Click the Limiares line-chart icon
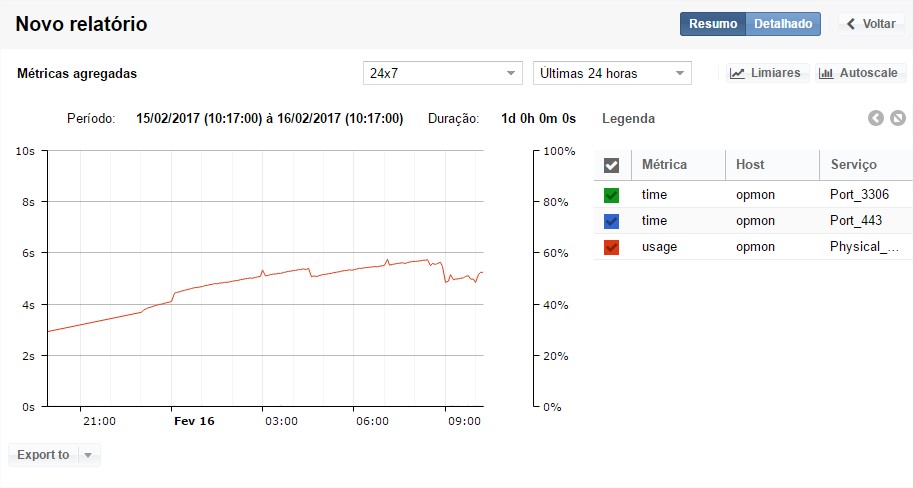This screenshot has height=488, width=913. click(737, 74)
